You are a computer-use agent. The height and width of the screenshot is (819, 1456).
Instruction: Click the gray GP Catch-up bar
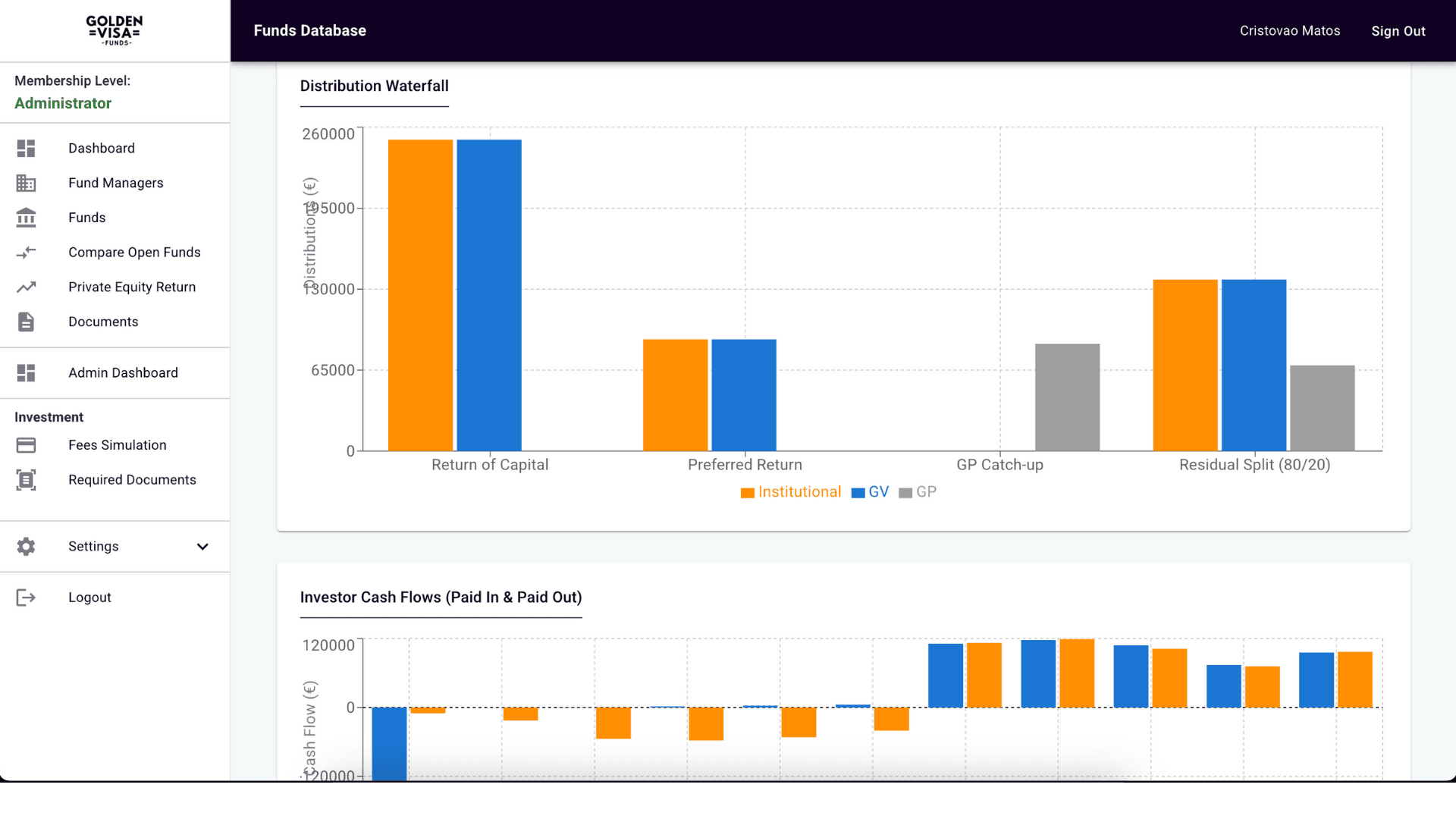coord(1067,397)
